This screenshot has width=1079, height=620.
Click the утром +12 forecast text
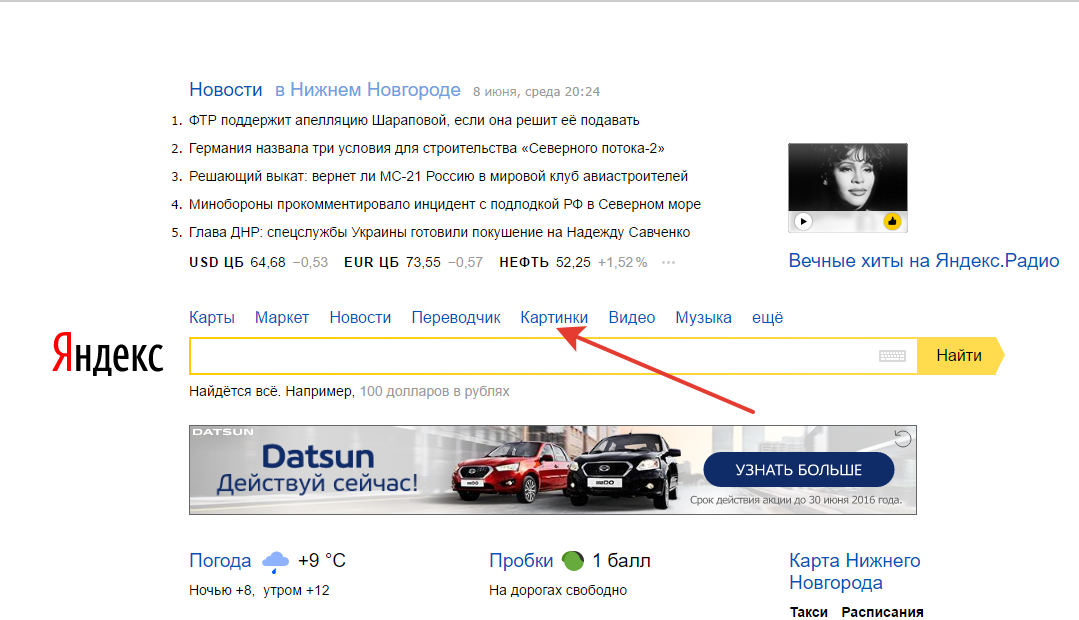point(296,590)
